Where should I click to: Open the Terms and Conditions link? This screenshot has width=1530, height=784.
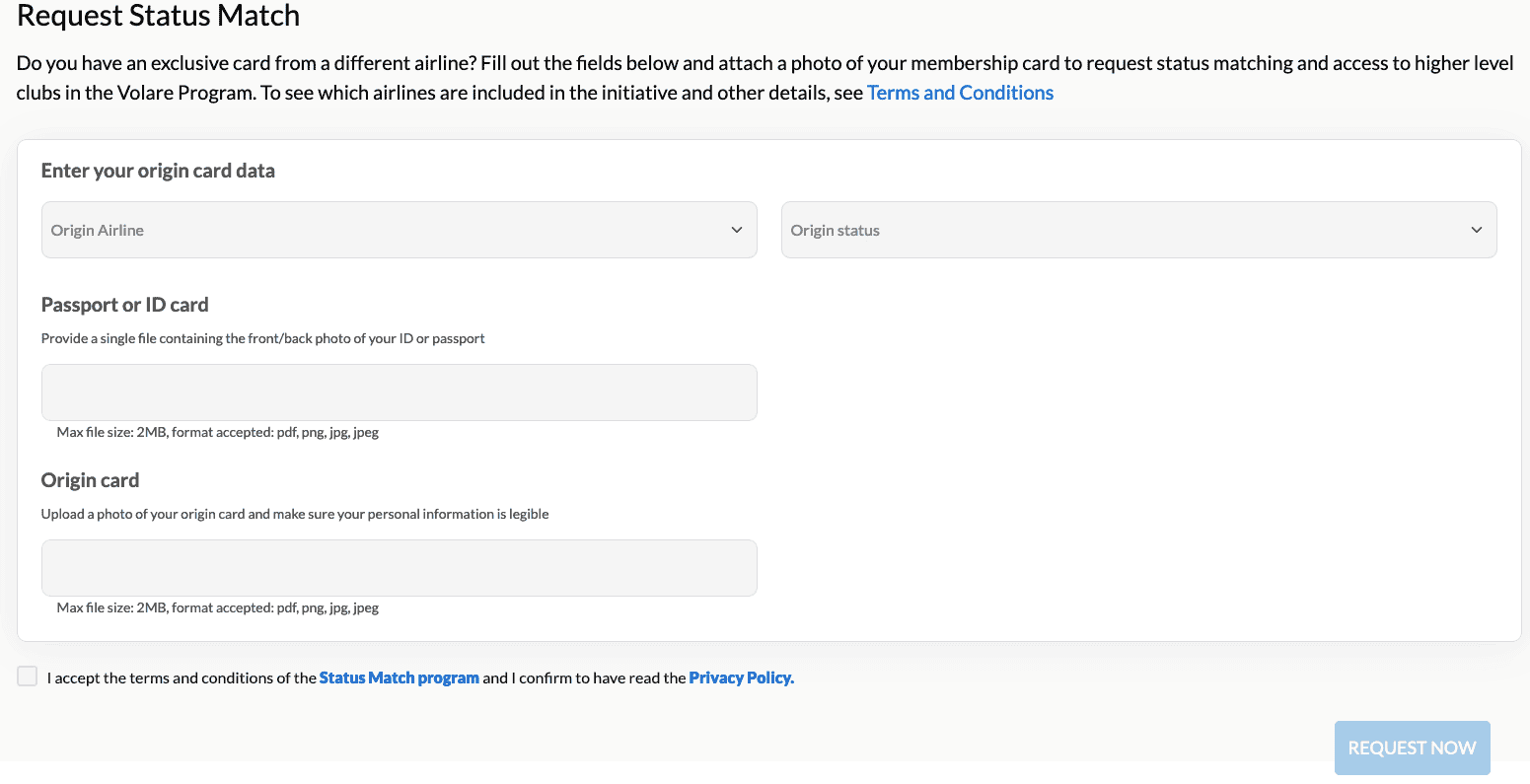[959, 93]
